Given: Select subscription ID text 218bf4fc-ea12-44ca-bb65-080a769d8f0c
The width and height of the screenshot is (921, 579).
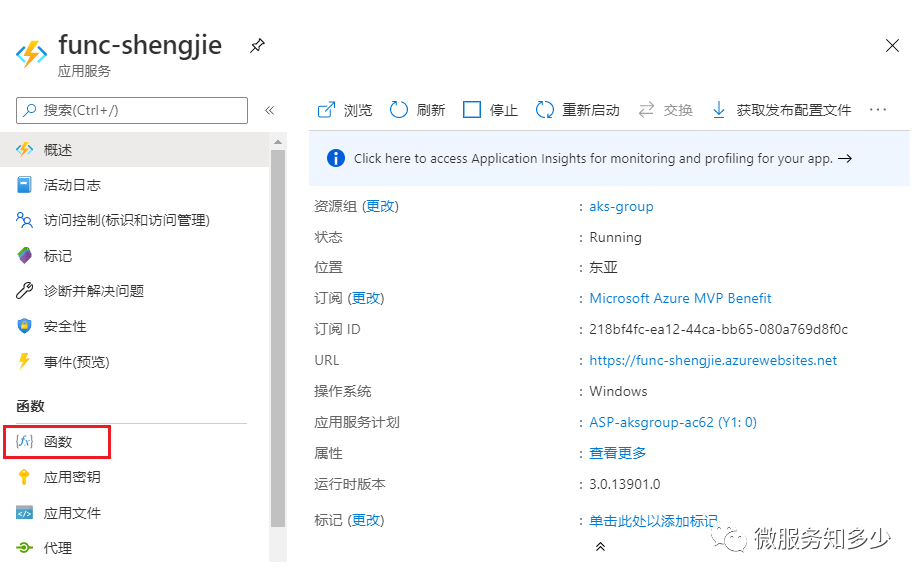Looking at the screenshot, I should (718, 329).
